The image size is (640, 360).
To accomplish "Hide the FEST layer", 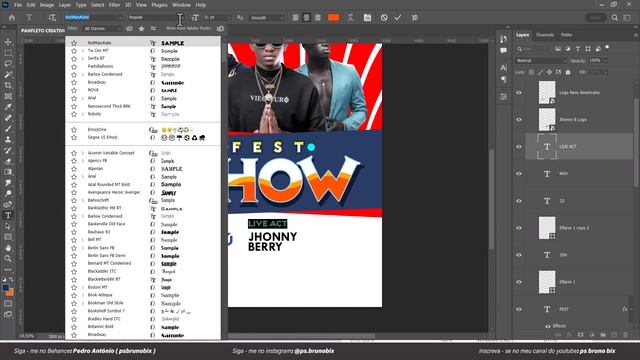I will click(x=519, y=309).
